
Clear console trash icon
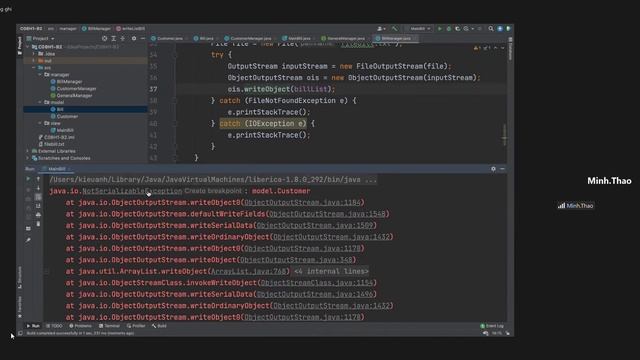38,224
